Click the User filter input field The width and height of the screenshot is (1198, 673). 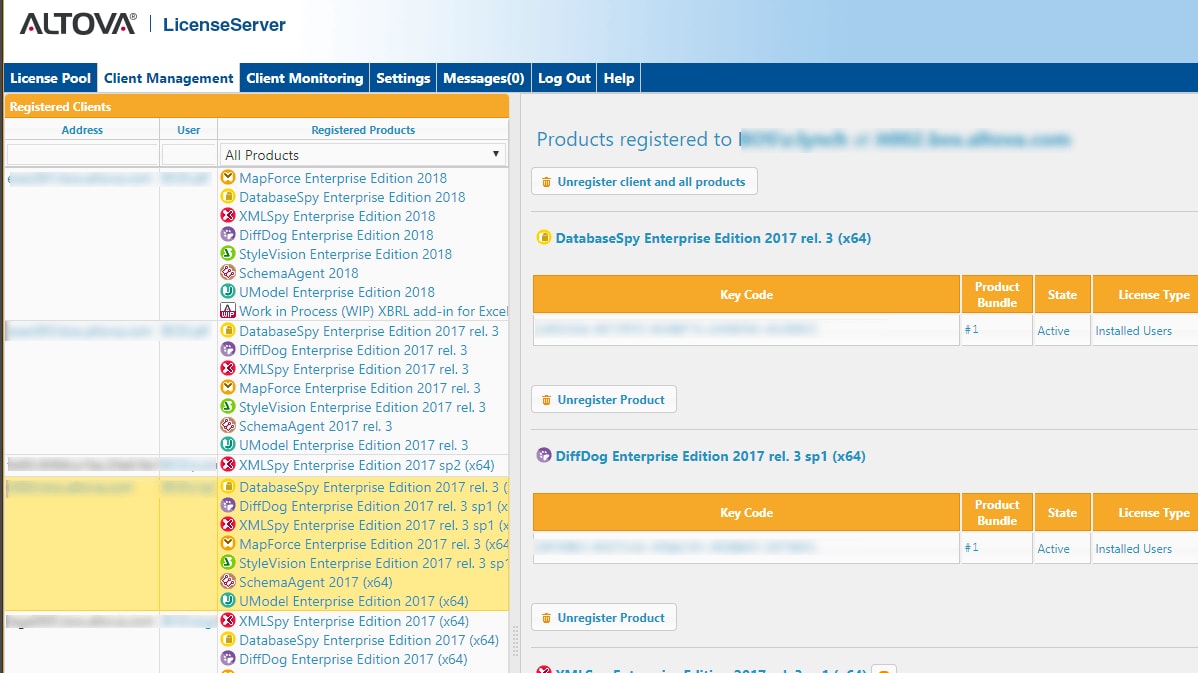[x=189, y=155]
